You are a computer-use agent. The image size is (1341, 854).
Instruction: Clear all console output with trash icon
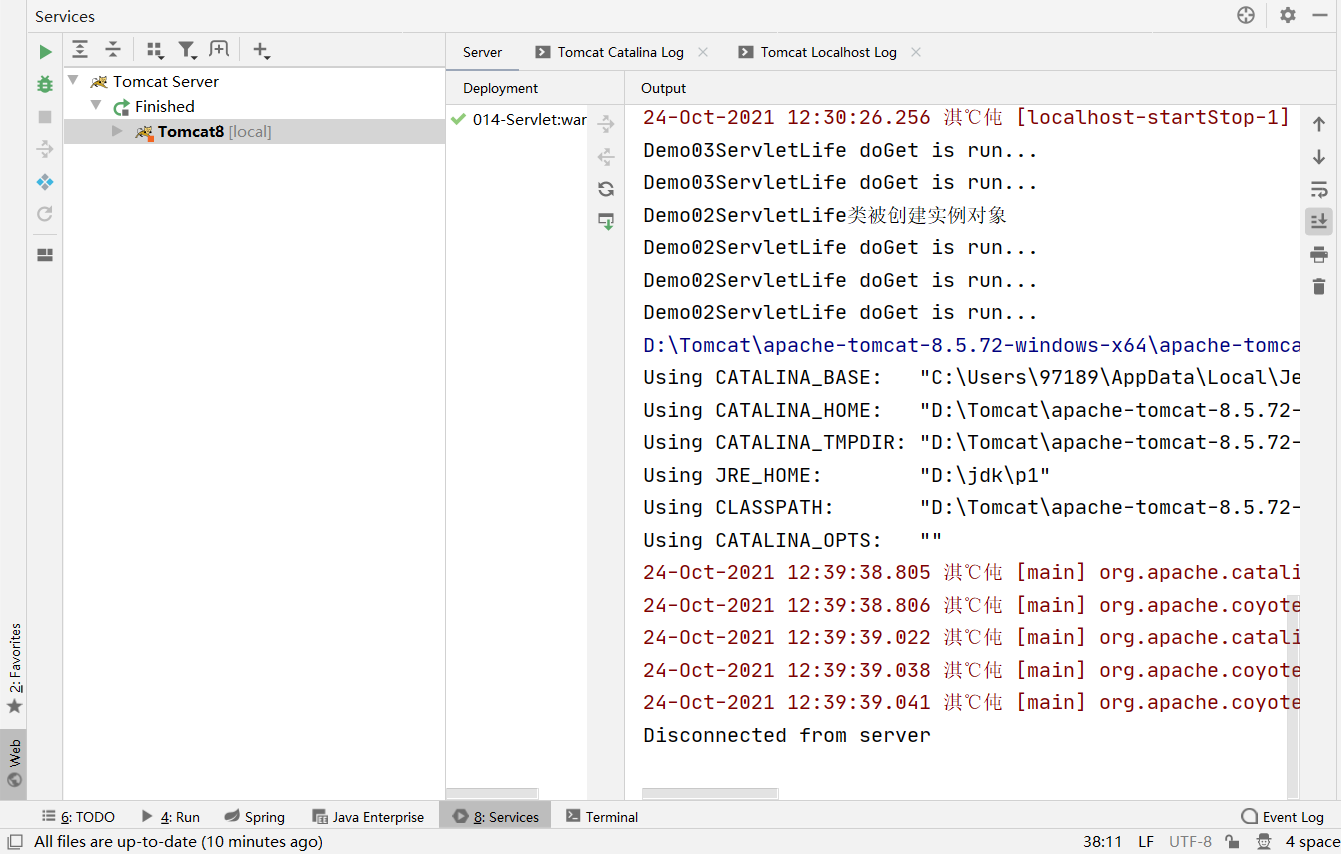tap(1319, 286)
